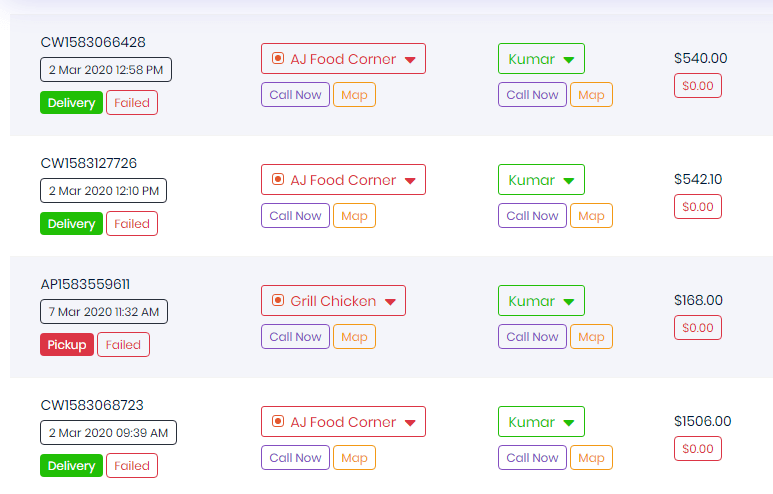Open AJ Food Corner dropdown for order CW1583066428

coord(343,59)
